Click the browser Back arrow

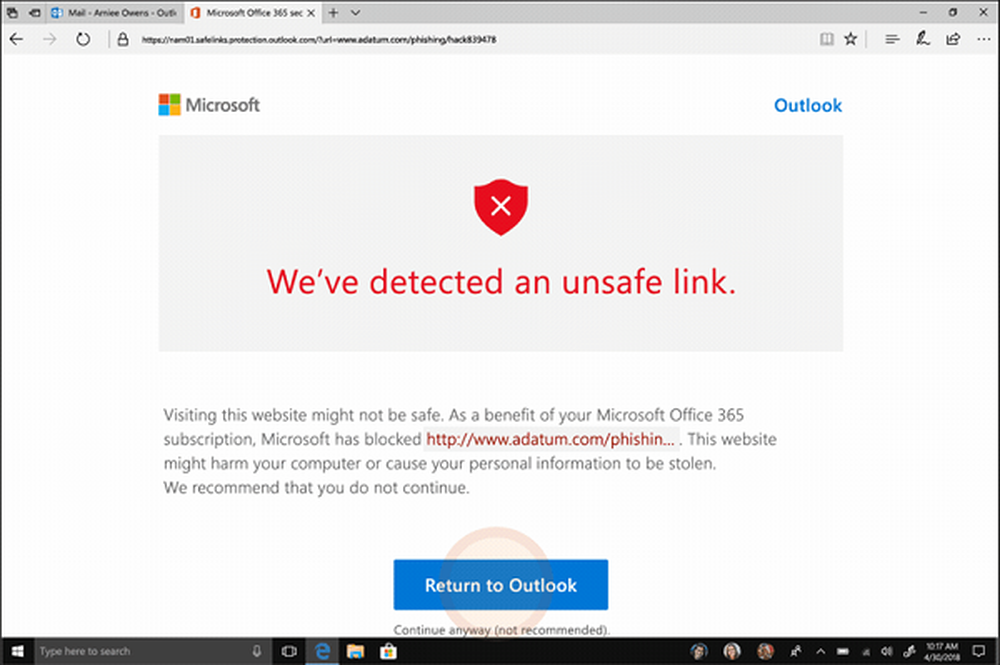[x=17, y=39]
